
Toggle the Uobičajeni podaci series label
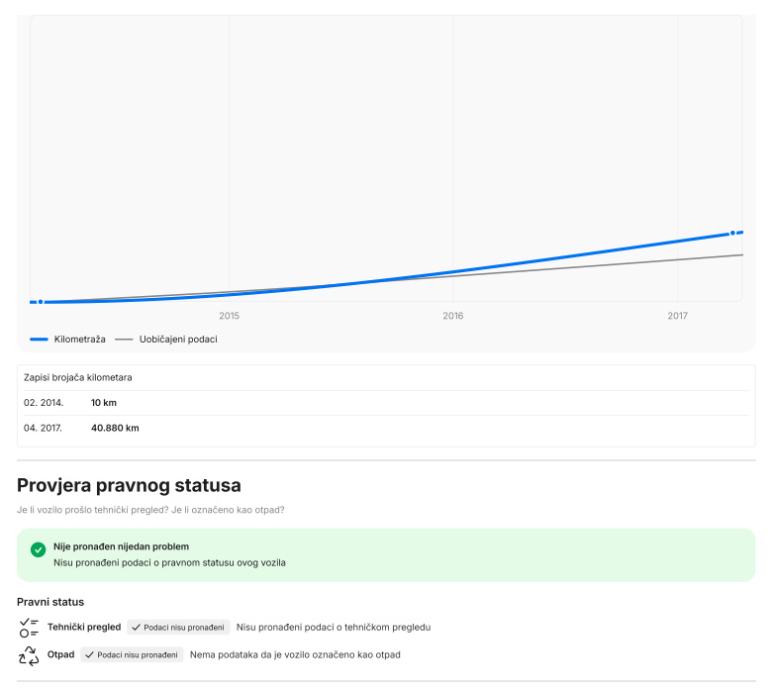(x=177, y=339)
